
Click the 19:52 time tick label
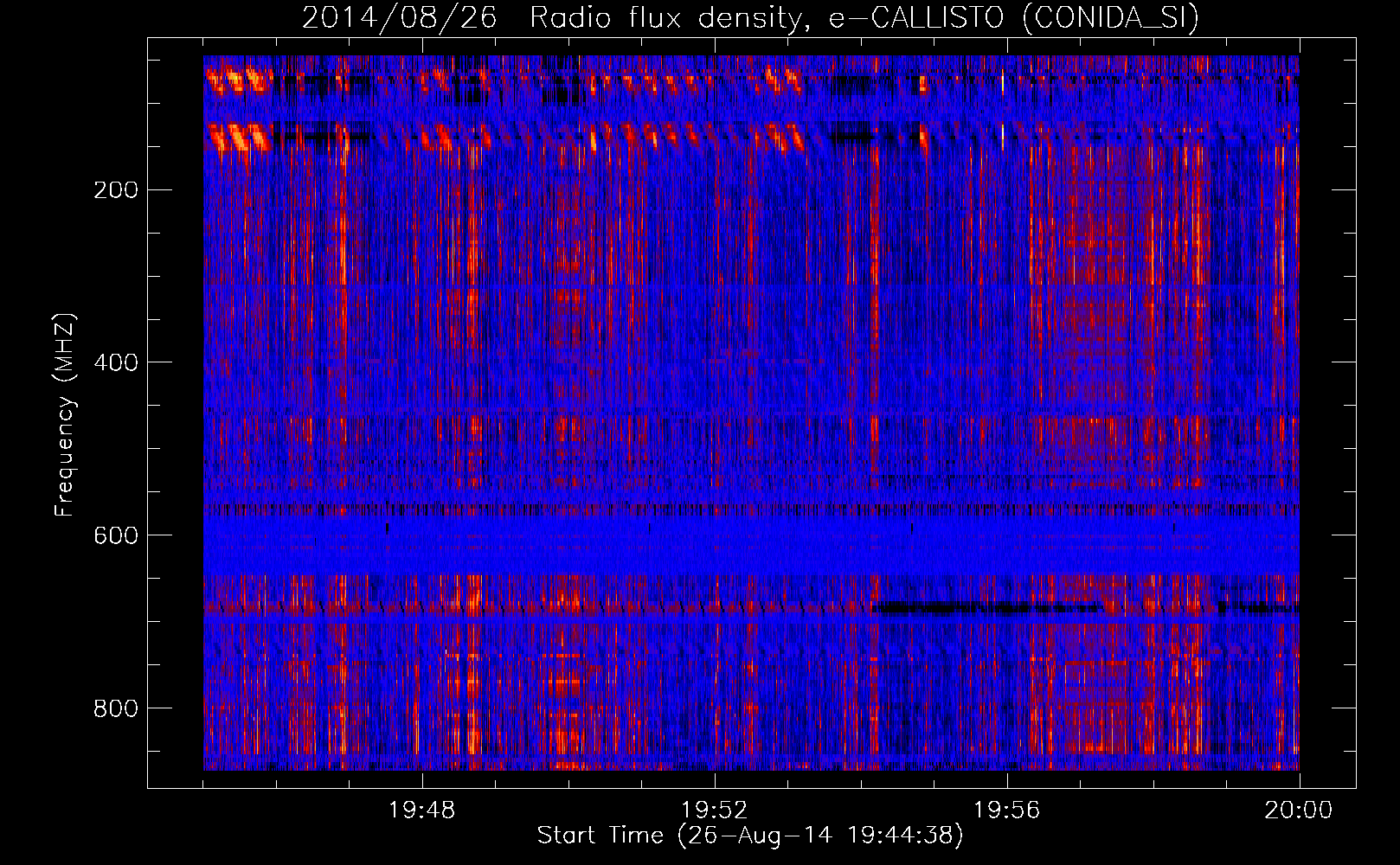click(x=715, y=811)
